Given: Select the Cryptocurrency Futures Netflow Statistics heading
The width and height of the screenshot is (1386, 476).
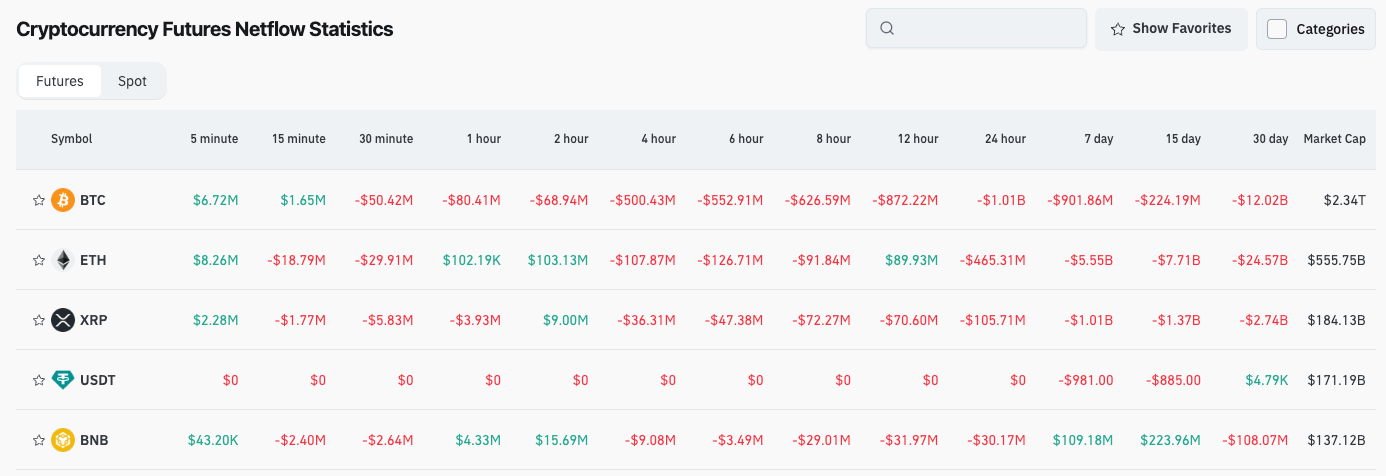Looking at the screenshot, I should [205, 29].
